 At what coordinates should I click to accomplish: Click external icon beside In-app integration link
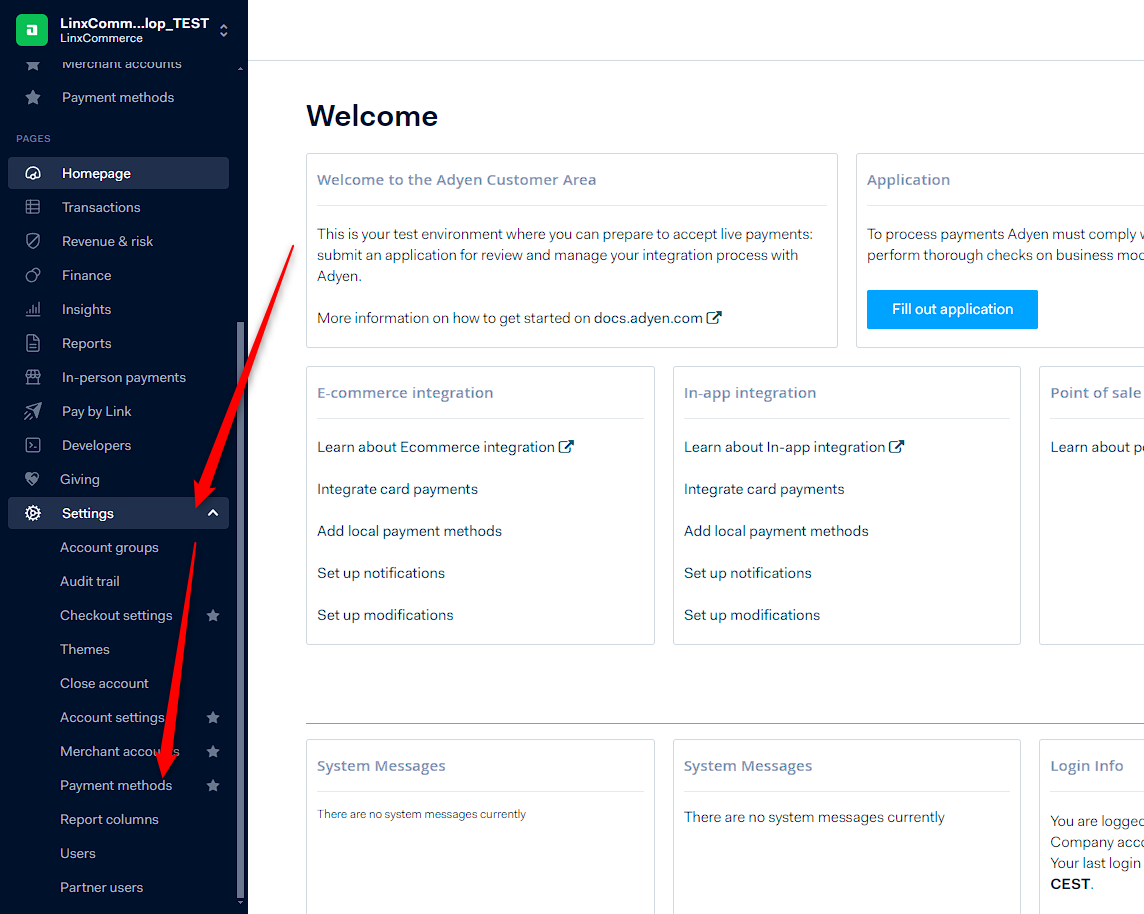[897, 446]
